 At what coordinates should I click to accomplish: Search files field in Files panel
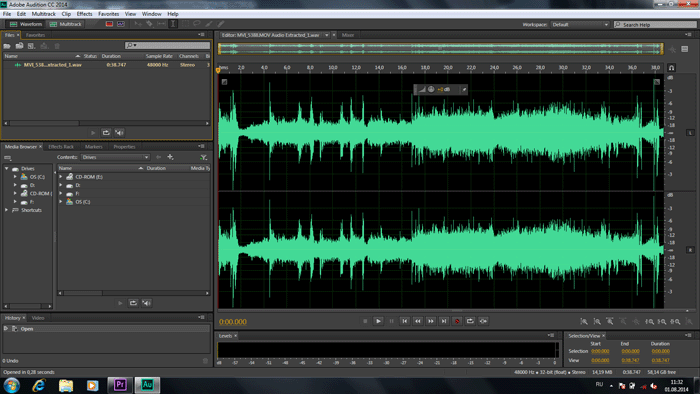point(167,45)
